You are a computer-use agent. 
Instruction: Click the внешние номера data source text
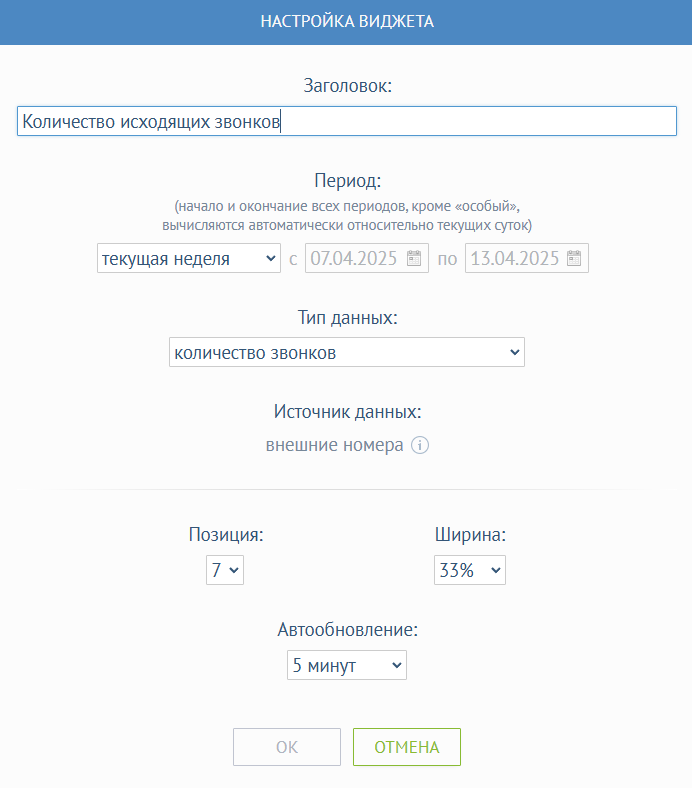pos(334,445)
